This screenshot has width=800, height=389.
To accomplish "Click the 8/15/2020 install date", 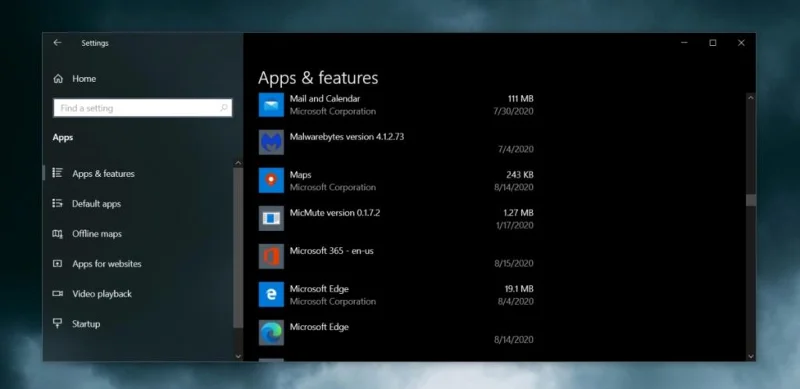I will 514,264.
